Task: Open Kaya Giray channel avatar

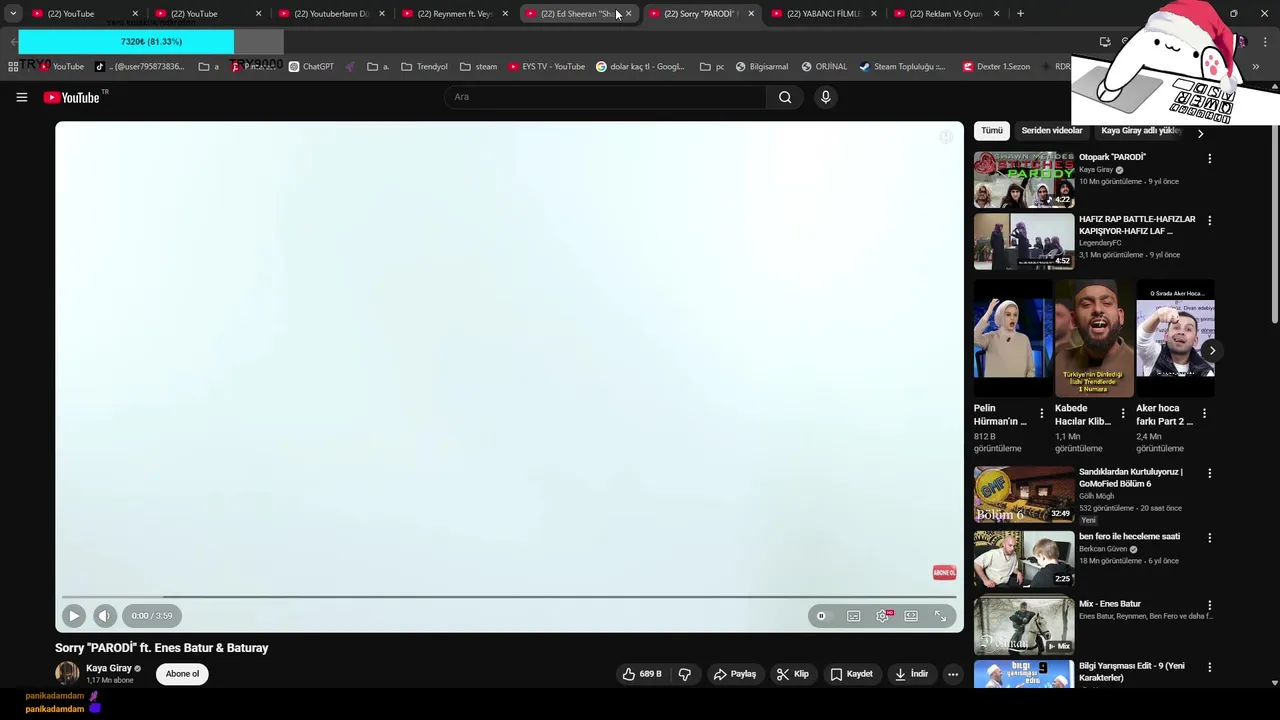Action: (67, 674)
